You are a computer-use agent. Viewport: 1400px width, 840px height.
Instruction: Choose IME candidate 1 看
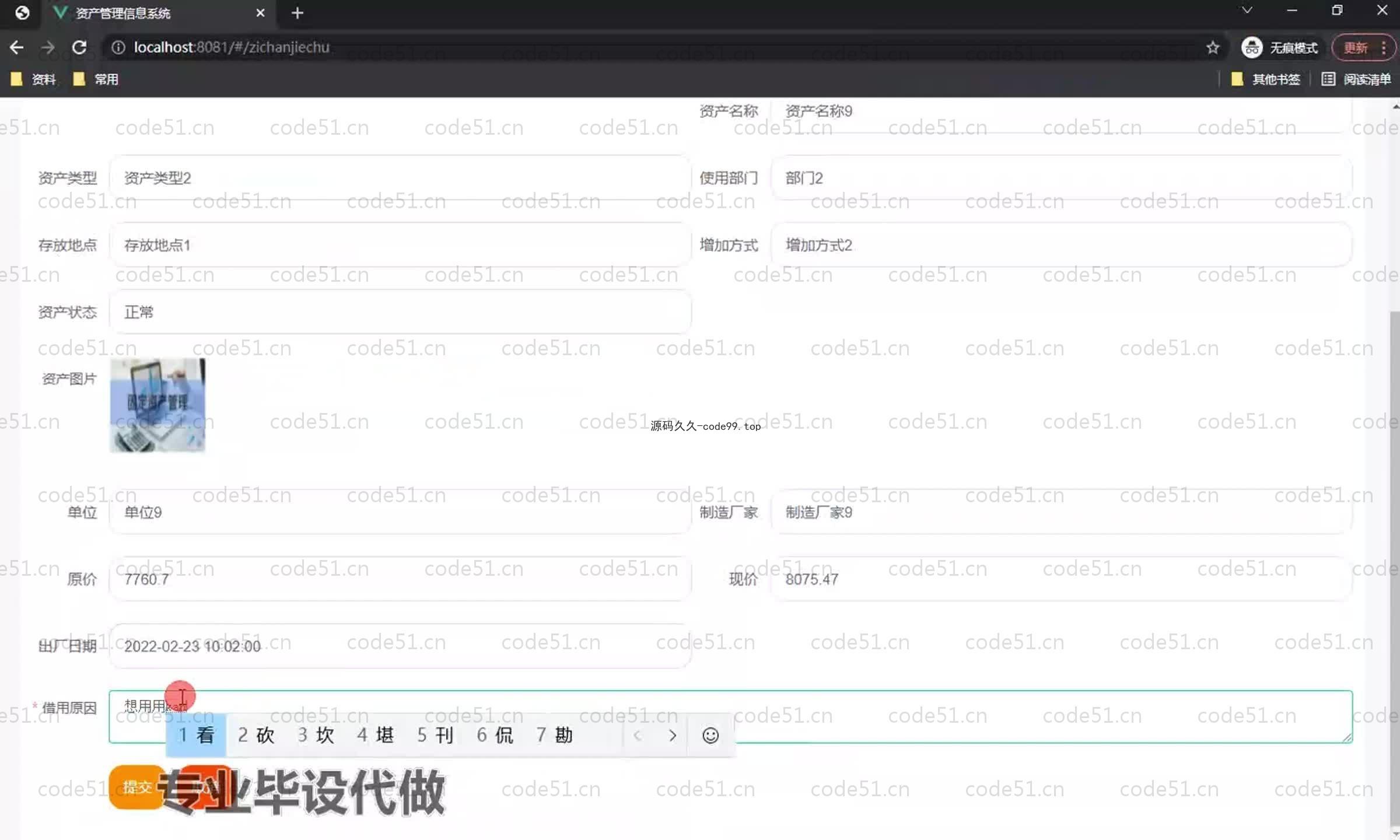click(x=196, y=735)
